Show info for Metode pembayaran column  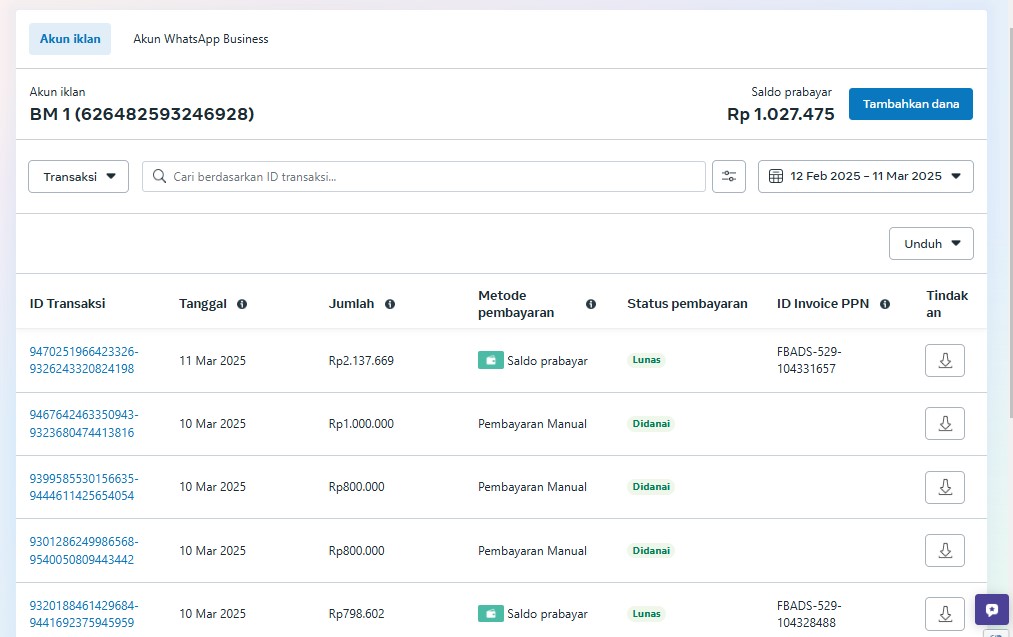point(591,304)
